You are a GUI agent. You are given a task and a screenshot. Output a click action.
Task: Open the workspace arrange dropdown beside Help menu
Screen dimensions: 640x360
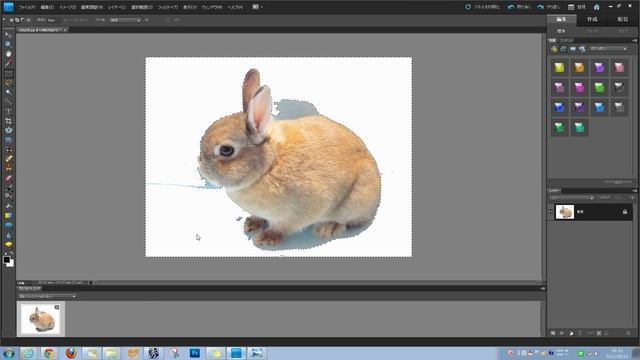pyautogui.click(x=258, y=7)
